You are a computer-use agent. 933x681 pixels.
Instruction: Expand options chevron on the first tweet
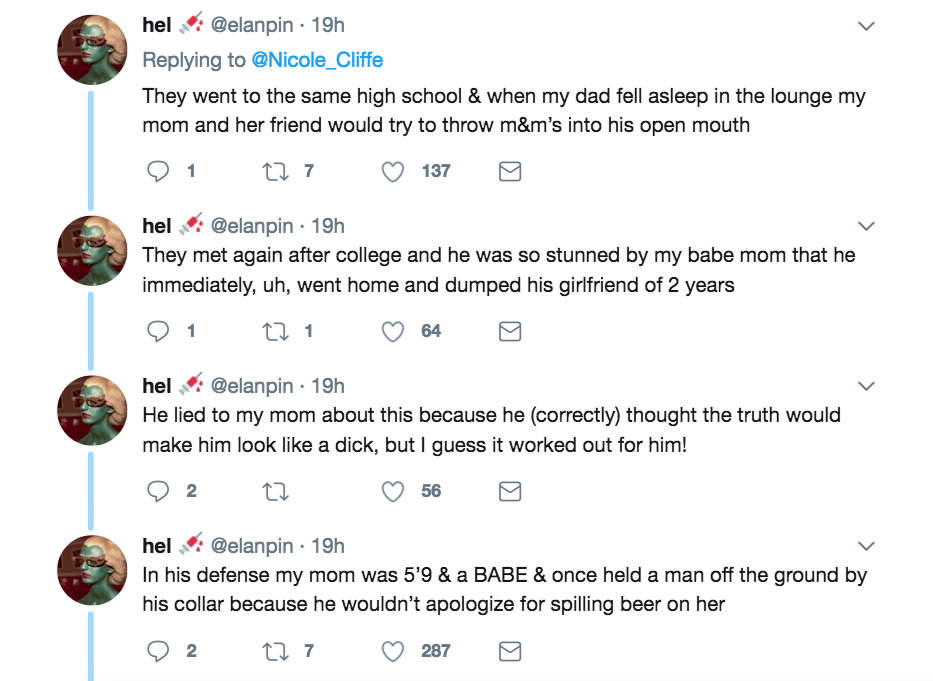click(866, 27)
